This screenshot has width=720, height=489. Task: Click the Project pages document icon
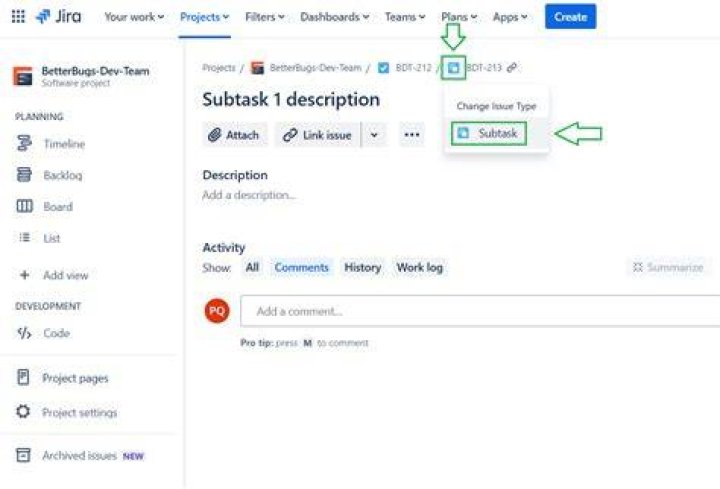click(23, 377)
